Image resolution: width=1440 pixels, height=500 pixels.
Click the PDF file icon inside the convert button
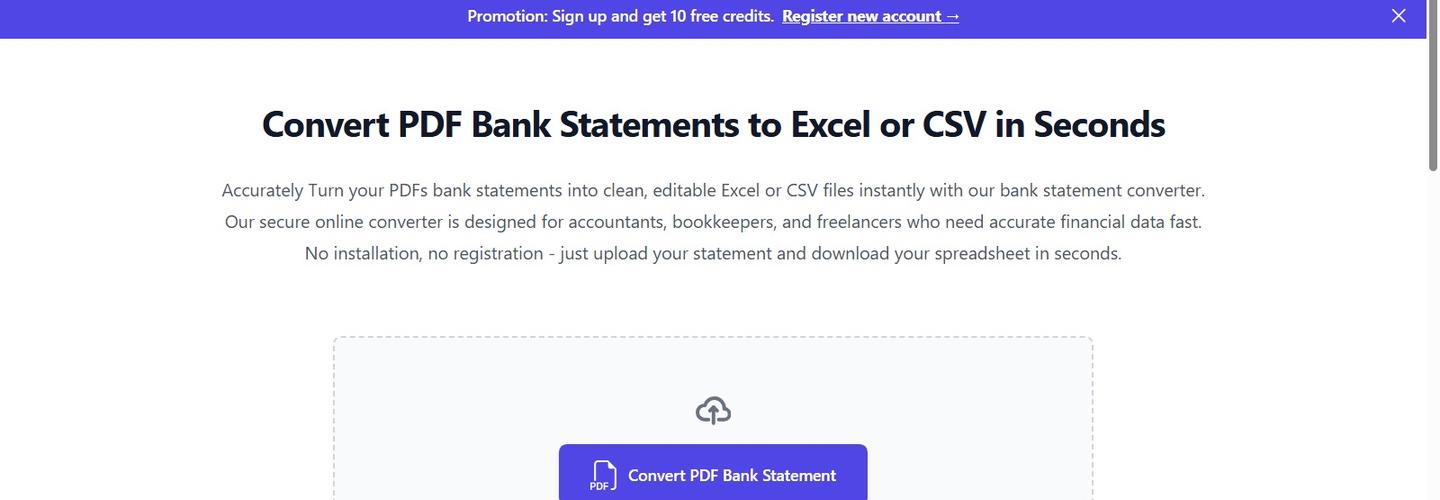tap(603, 476)
